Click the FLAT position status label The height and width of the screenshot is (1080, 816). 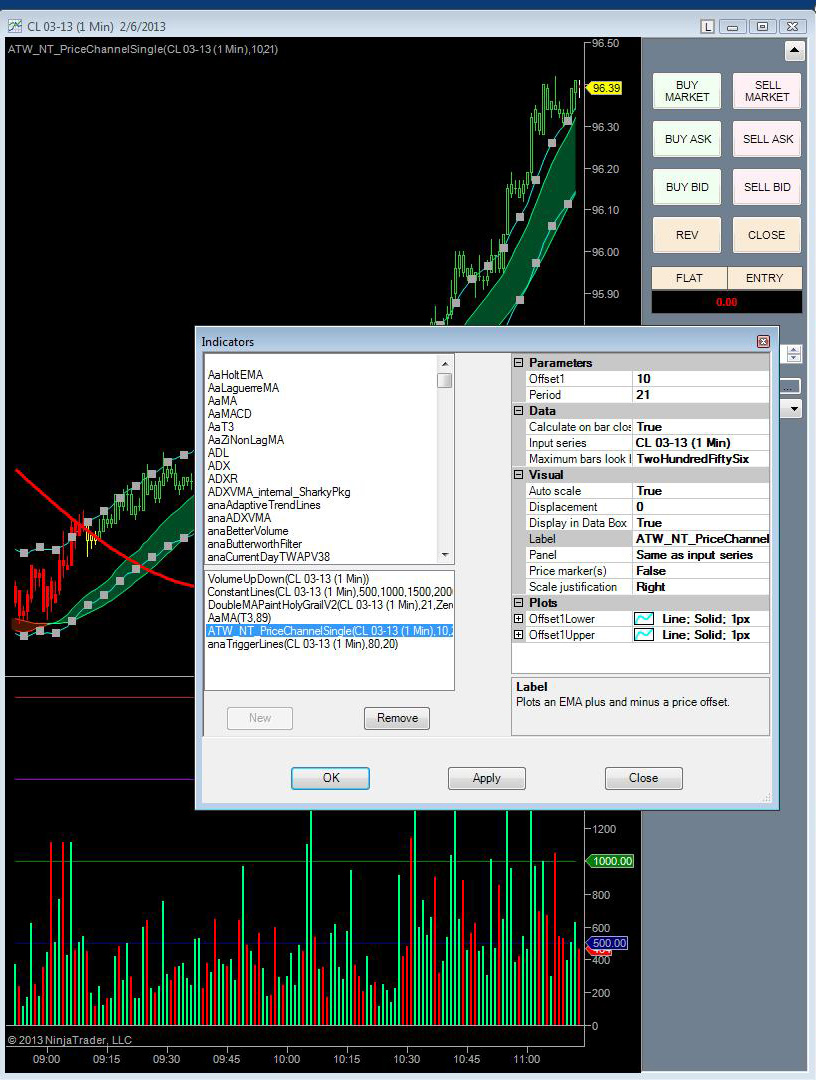(689, 278)
